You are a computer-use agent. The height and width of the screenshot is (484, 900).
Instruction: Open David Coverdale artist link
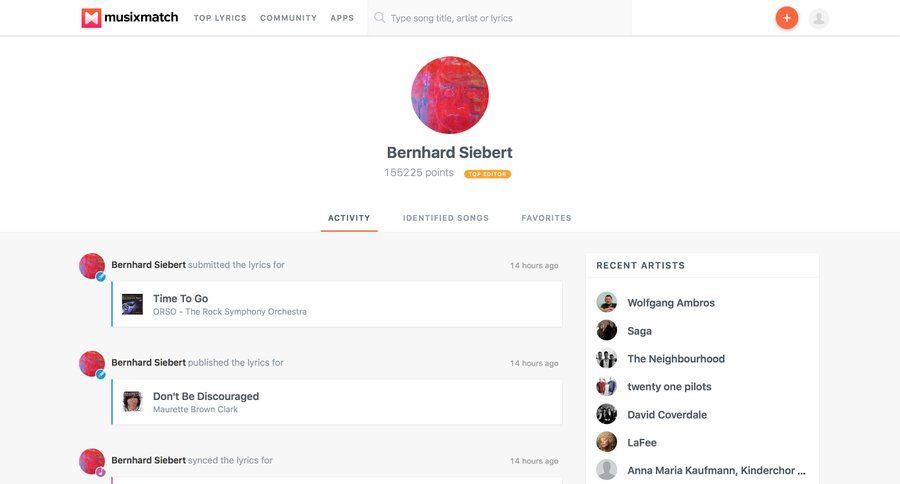(667, 415)
